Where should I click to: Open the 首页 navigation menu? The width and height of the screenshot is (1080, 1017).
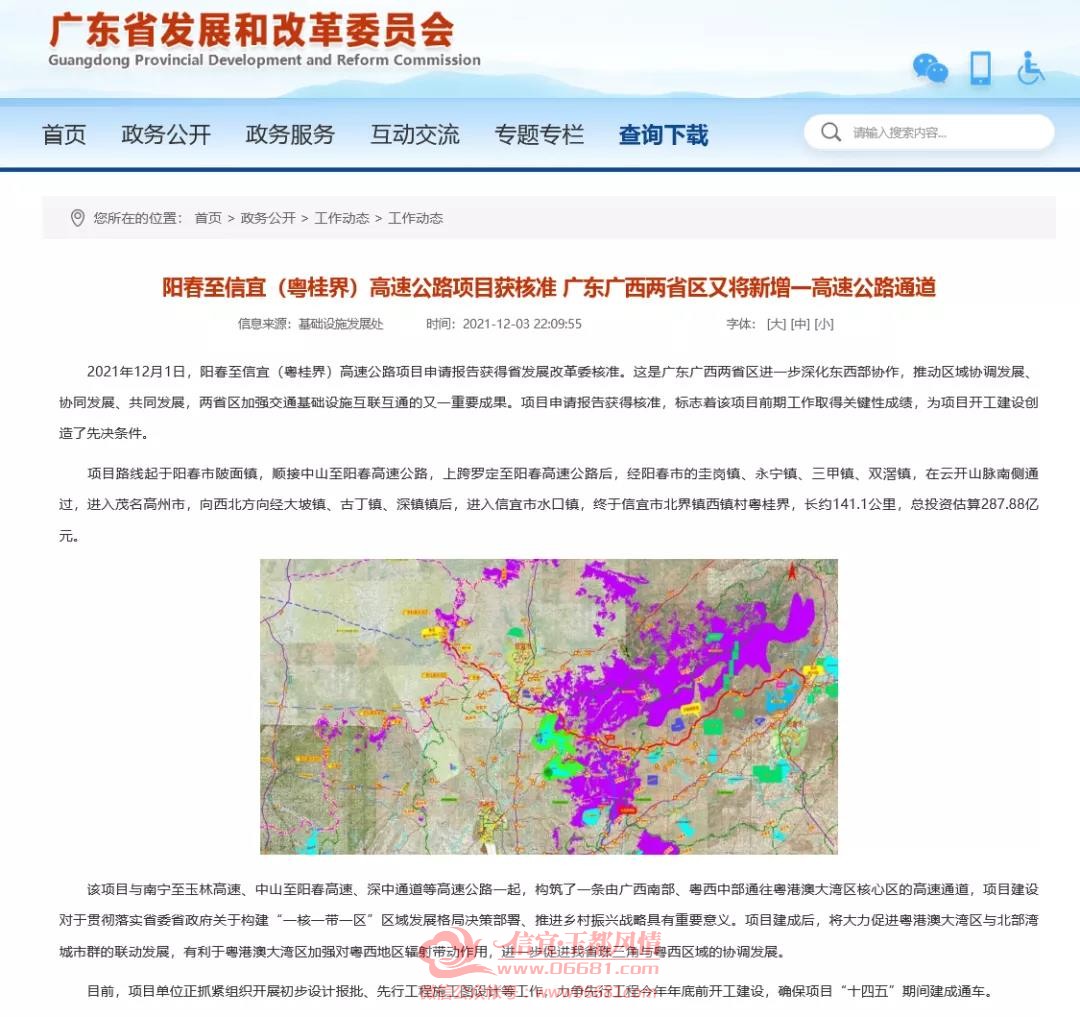click(x=64, y=134)
